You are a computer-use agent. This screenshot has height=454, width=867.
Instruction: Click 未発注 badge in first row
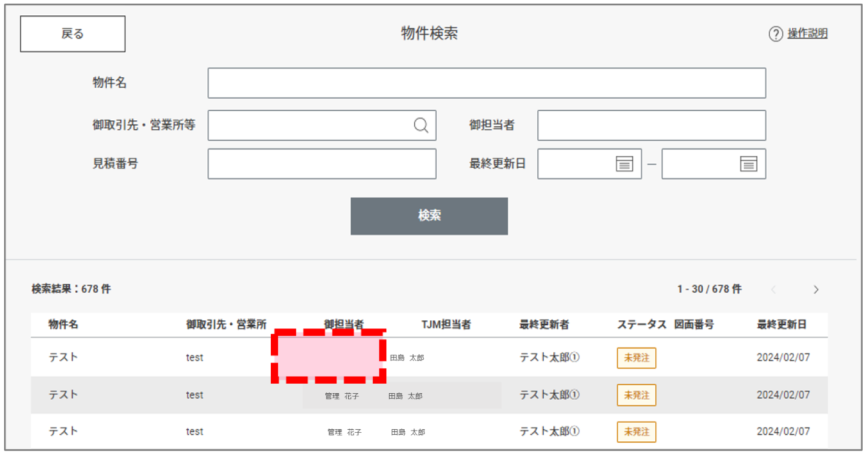[636, 358]
